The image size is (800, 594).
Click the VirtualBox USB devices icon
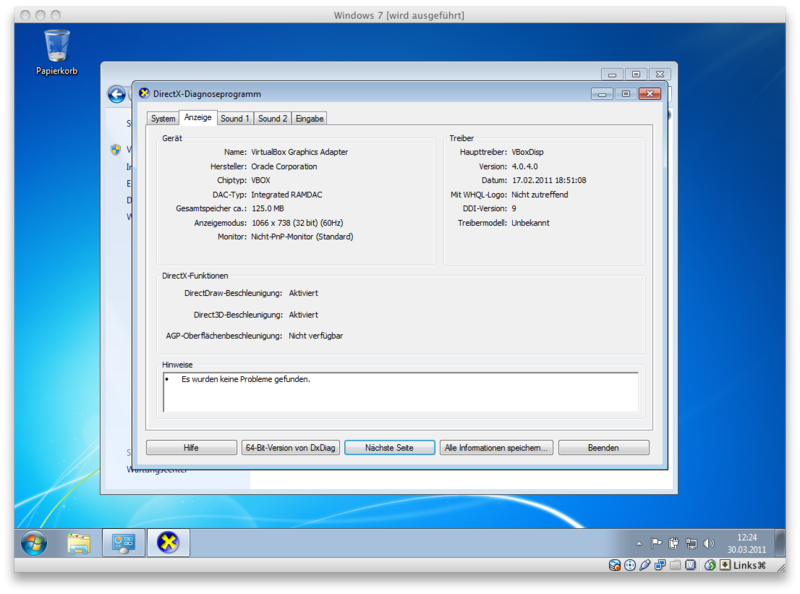tap(645, 565)
